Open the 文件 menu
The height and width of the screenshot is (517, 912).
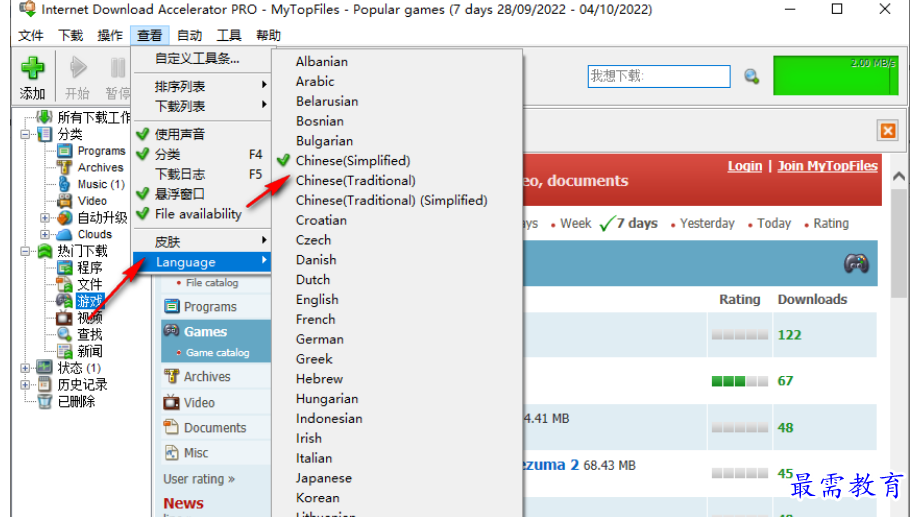coord(30,35)
